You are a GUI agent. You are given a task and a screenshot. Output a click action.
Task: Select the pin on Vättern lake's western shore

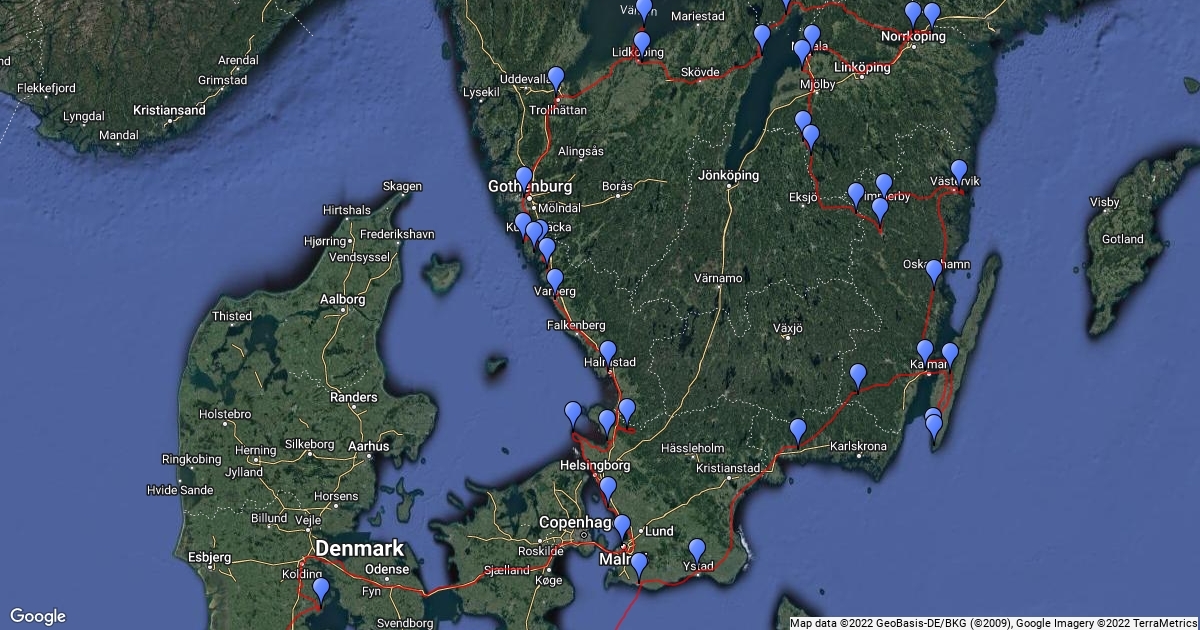(762, 36)
